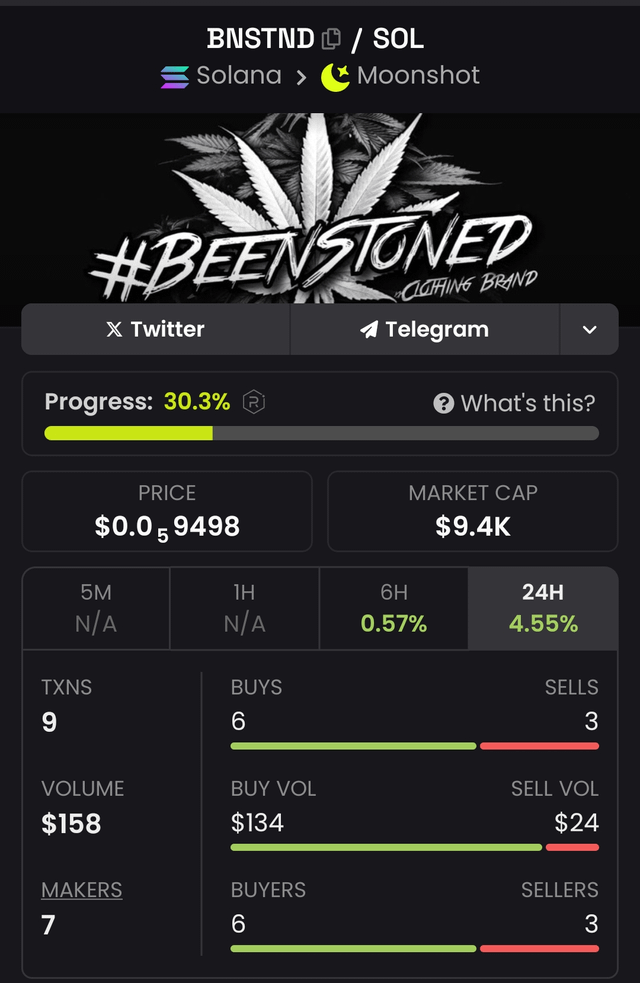Viewport: 640px width, 983px height.
Task: Click the #BEENSTONED banner image
Action: (x=320, y=208)
